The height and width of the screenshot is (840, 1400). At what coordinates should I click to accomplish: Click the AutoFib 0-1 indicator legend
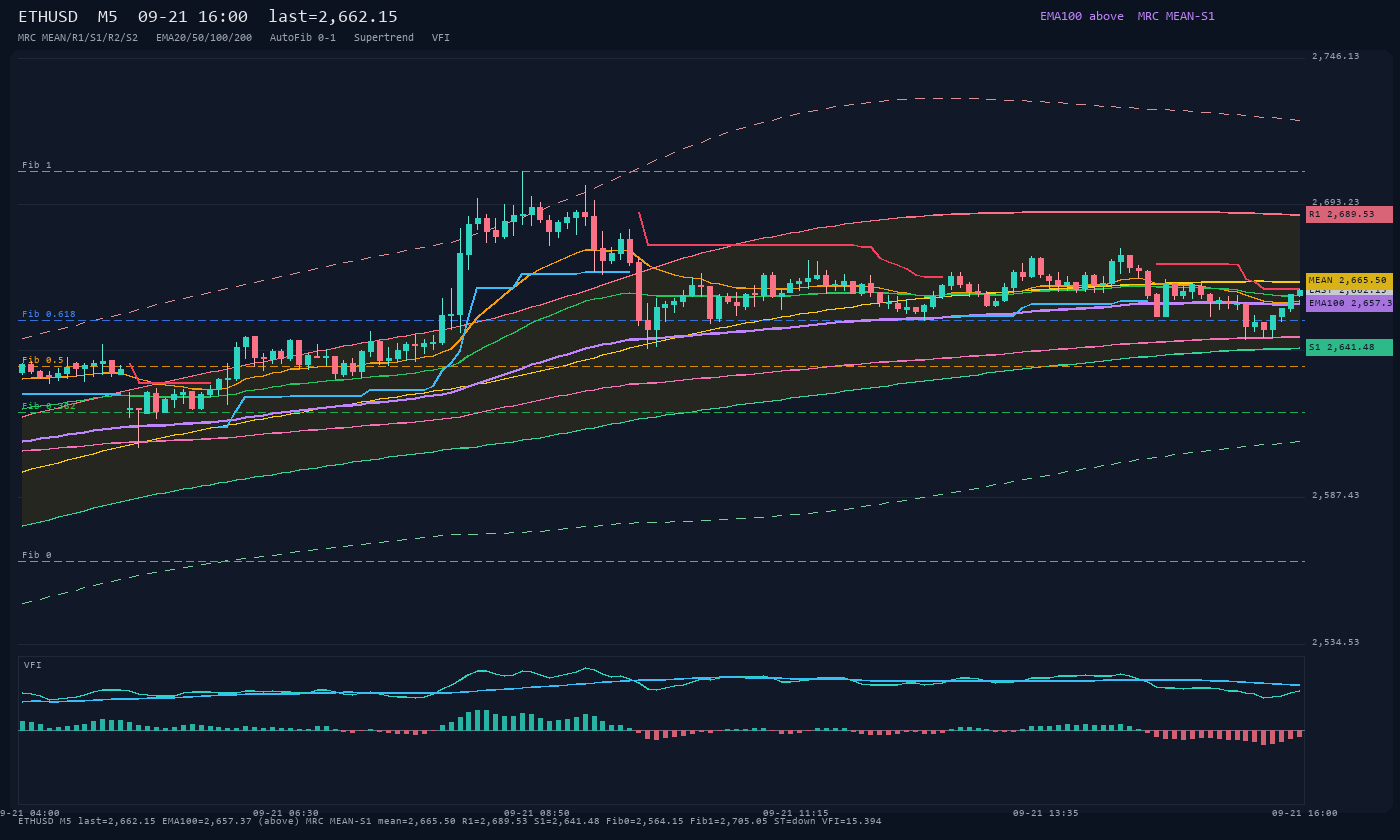[303, 37]
